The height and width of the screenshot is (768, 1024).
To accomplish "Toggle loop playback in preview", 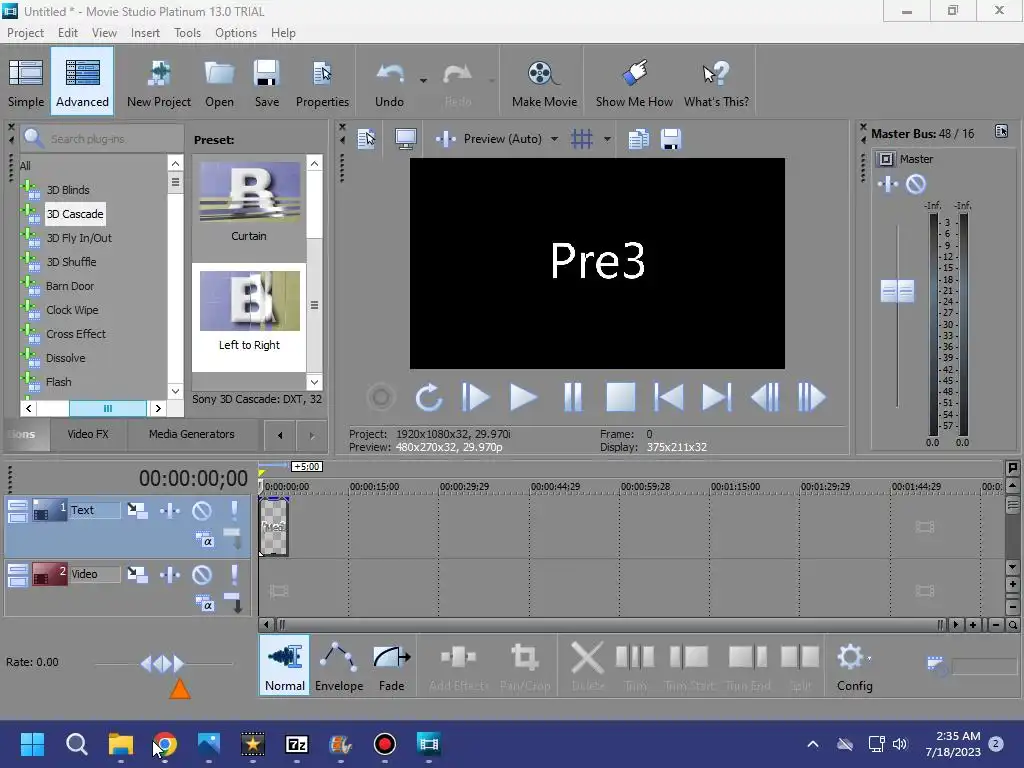I will click(x=428, y=397).
